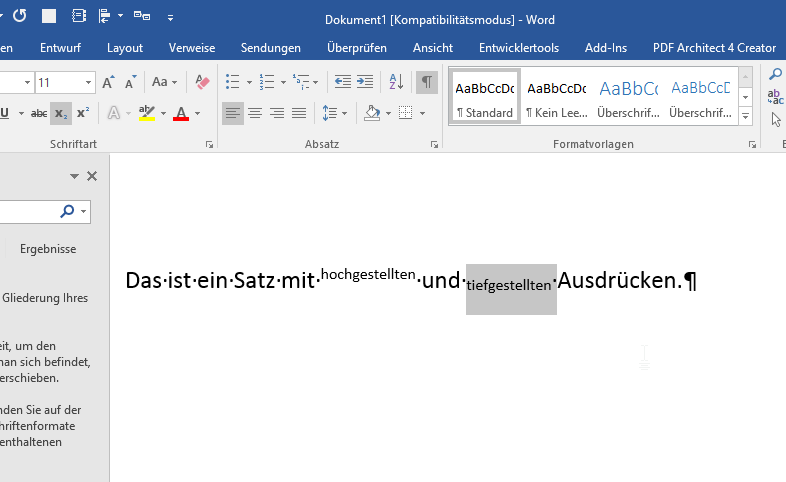Open Replace with the ab-ac icon
The image size is (786, 482).
click(x=775, y=97)
